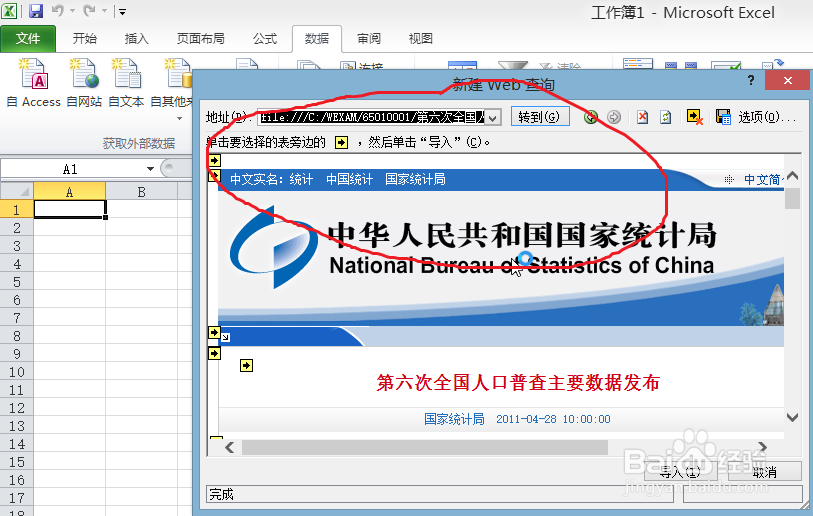Open the Formulas (公式) ribbon tab
This screenshot has width=813, height=516.
click(x=265, y=38)
